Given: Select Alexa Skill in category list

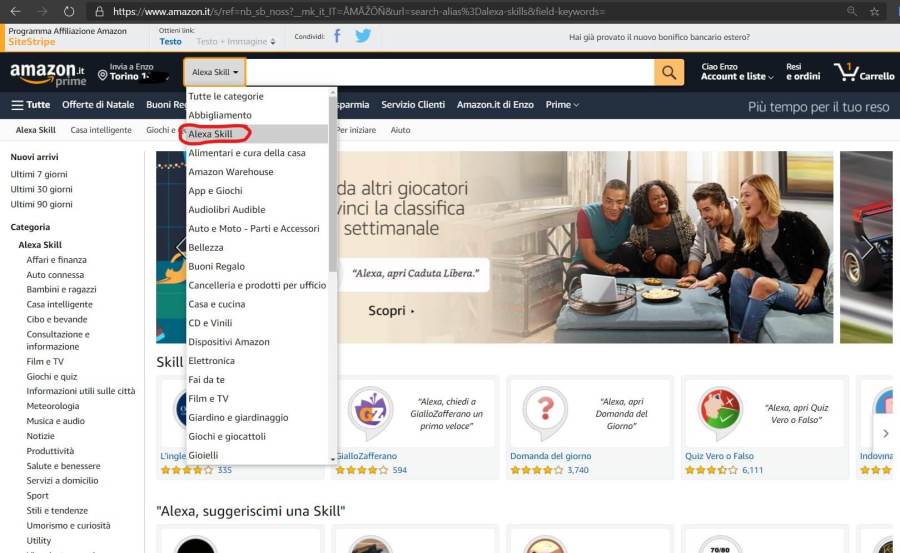Looking at the screenshot, I should click(x=211, y=134).
